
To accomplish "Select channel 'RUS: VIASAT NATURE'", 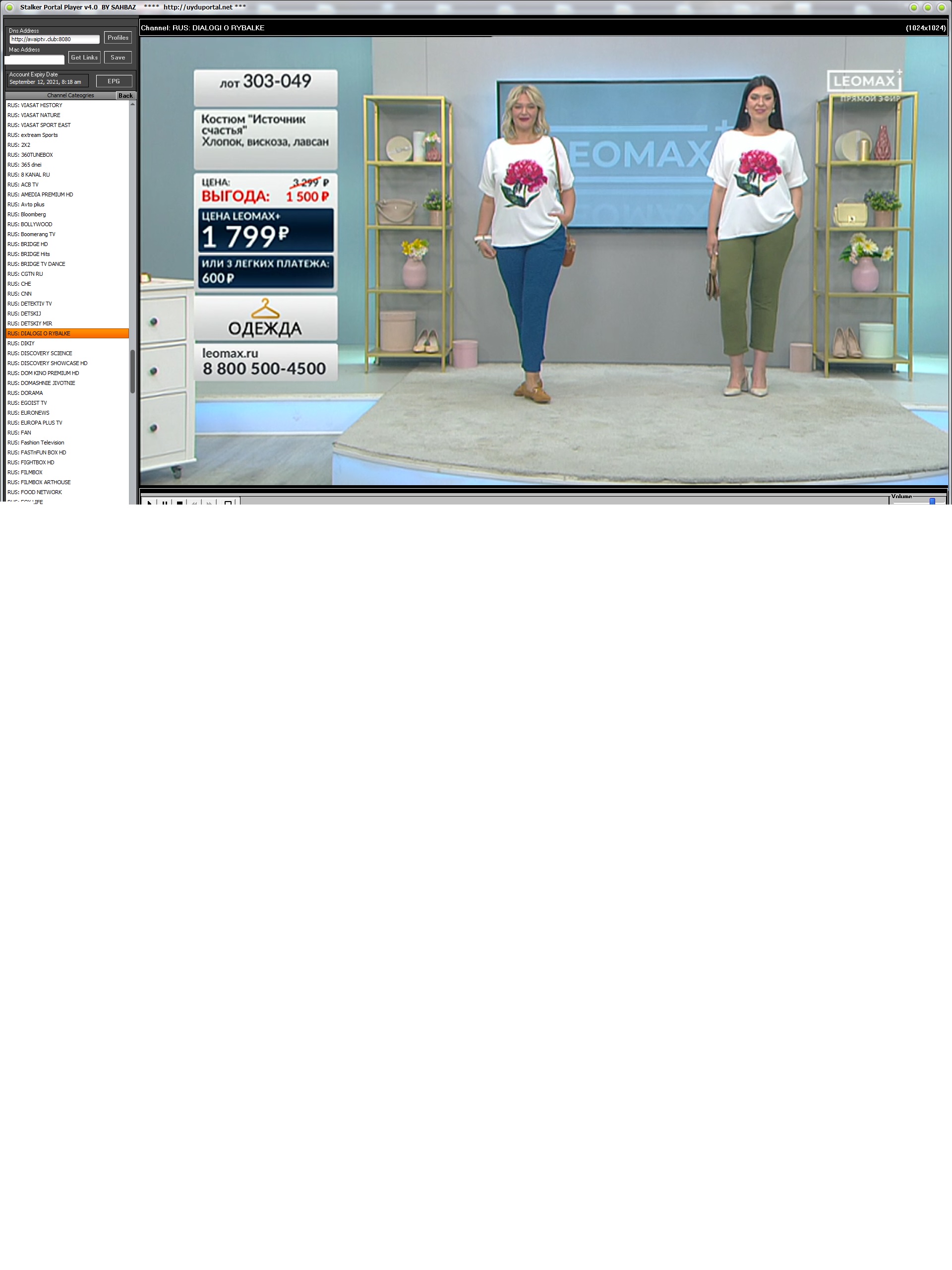I will click(x=67, y=116).
